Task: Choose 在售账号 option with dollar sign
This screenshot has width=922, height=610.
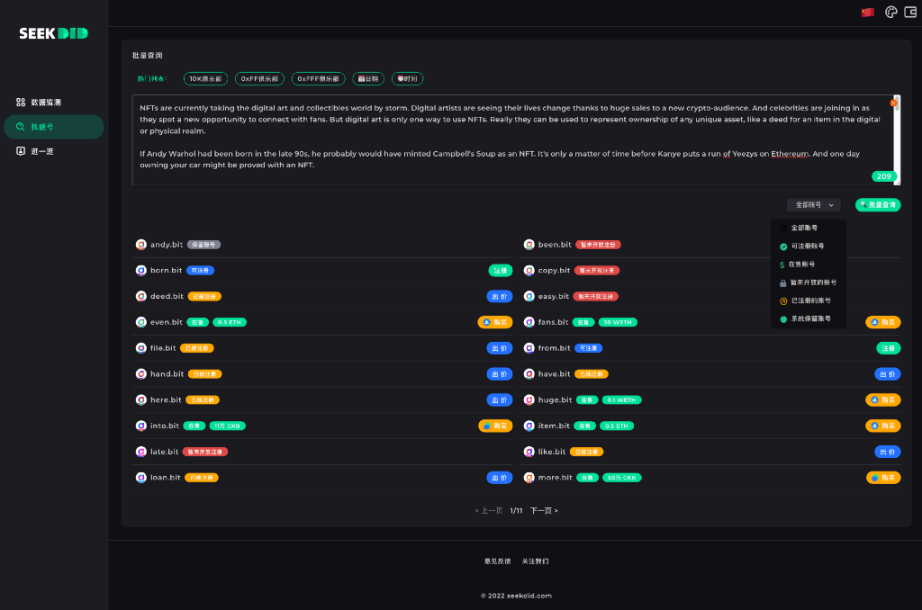Action: [801, 264]
